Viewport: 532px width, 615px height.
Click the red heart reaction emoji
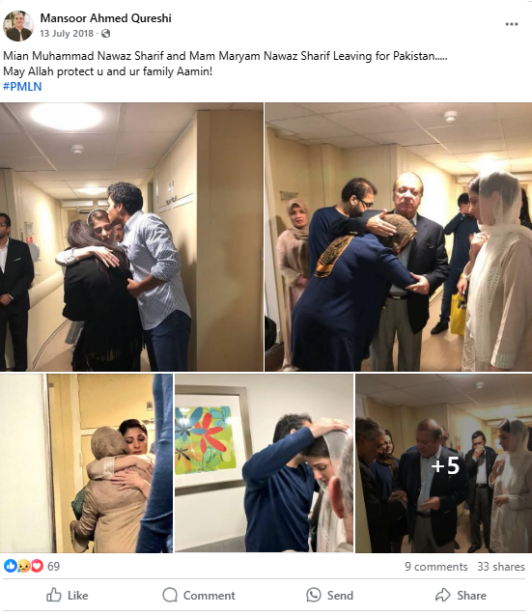pyautogui.click(x=37, y=566)
